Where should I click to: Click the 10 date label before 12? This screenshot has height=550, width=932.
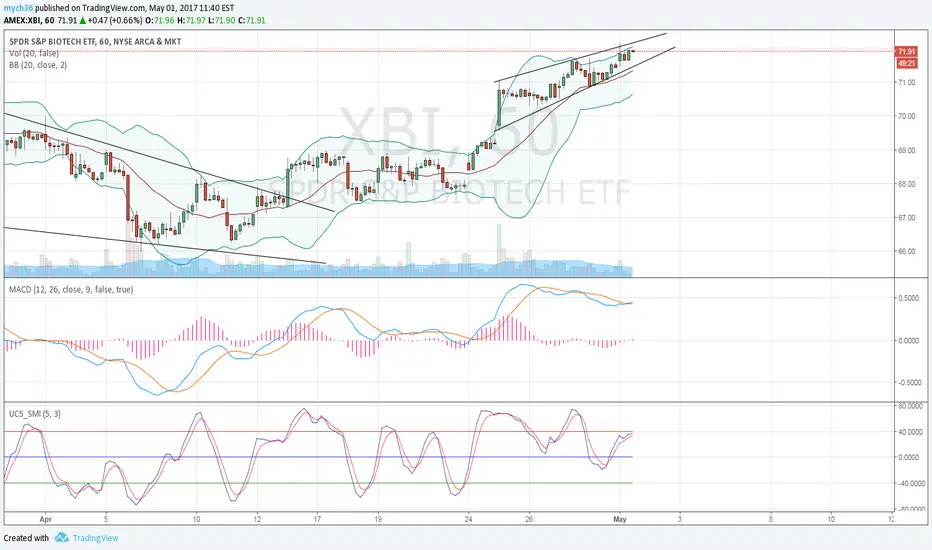[196, 519]
